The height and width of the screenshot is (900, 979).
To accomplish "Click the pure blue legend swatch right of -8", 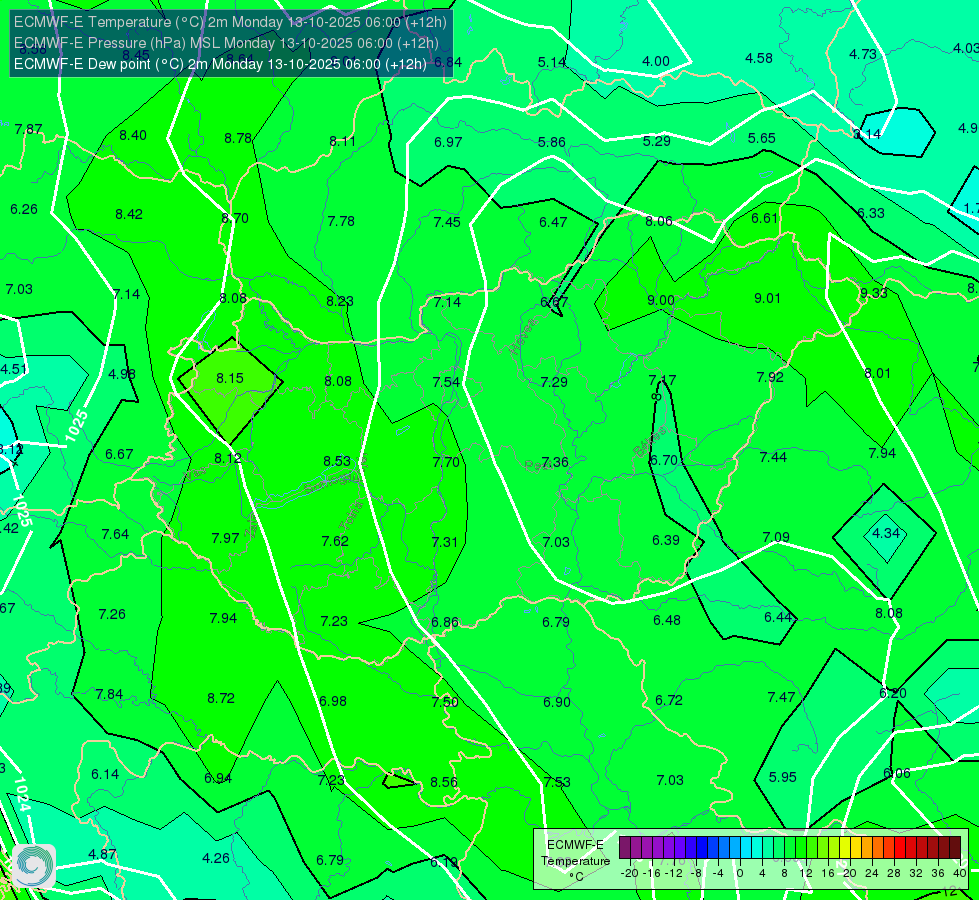I will tap(702, 848).
